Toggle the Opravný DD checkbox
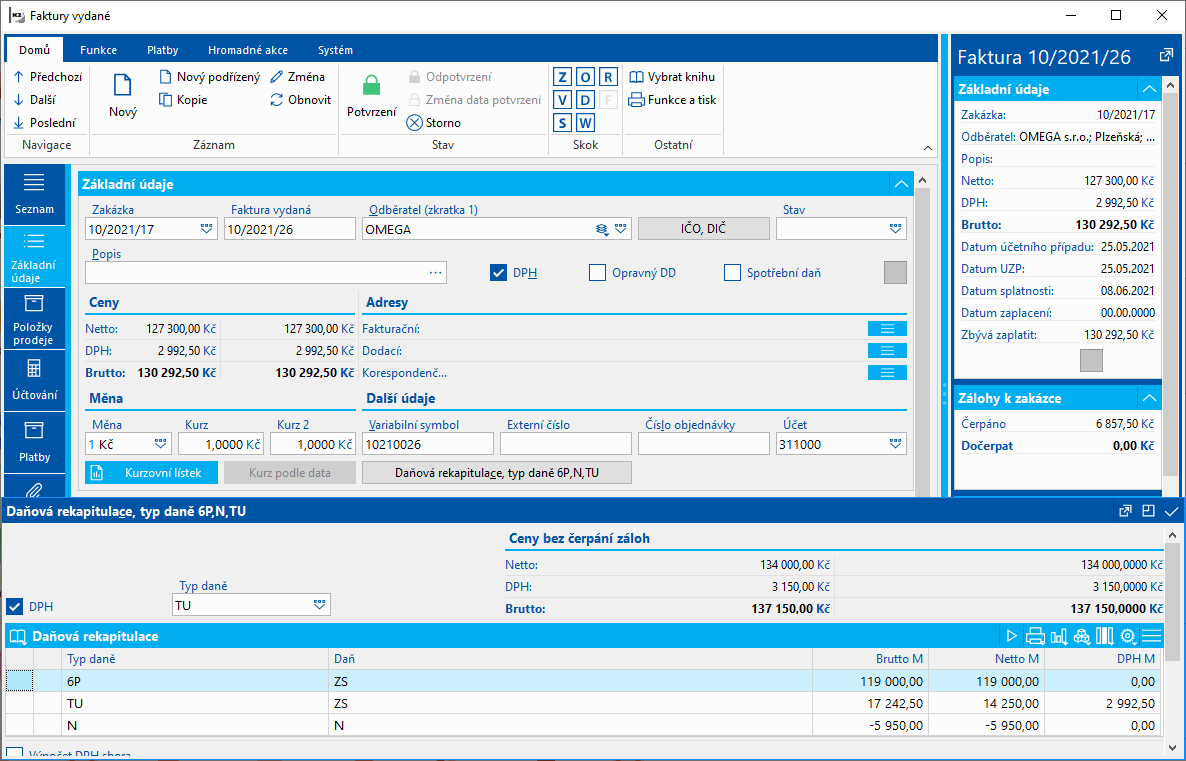Screen dimensions: 1186x761 (x=597, y=273)
